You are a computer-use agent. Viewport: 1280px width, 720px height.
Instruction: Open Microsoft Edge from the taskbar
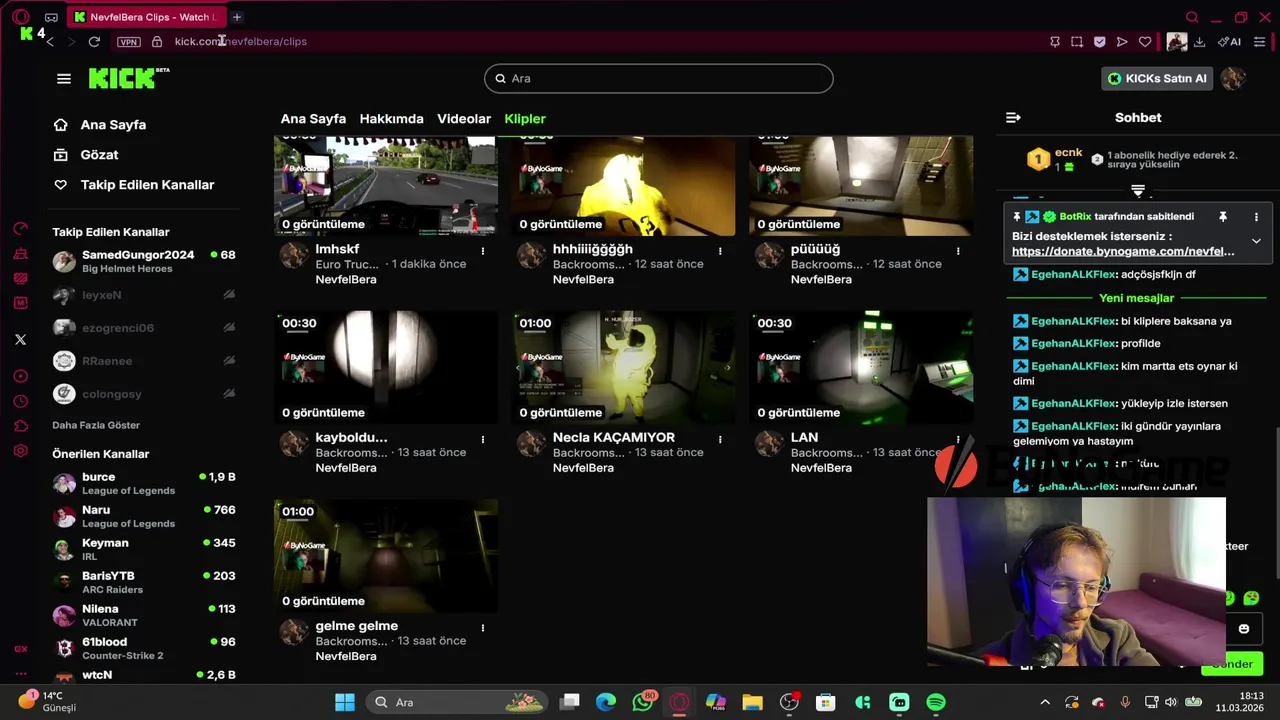tap(606, 702)
